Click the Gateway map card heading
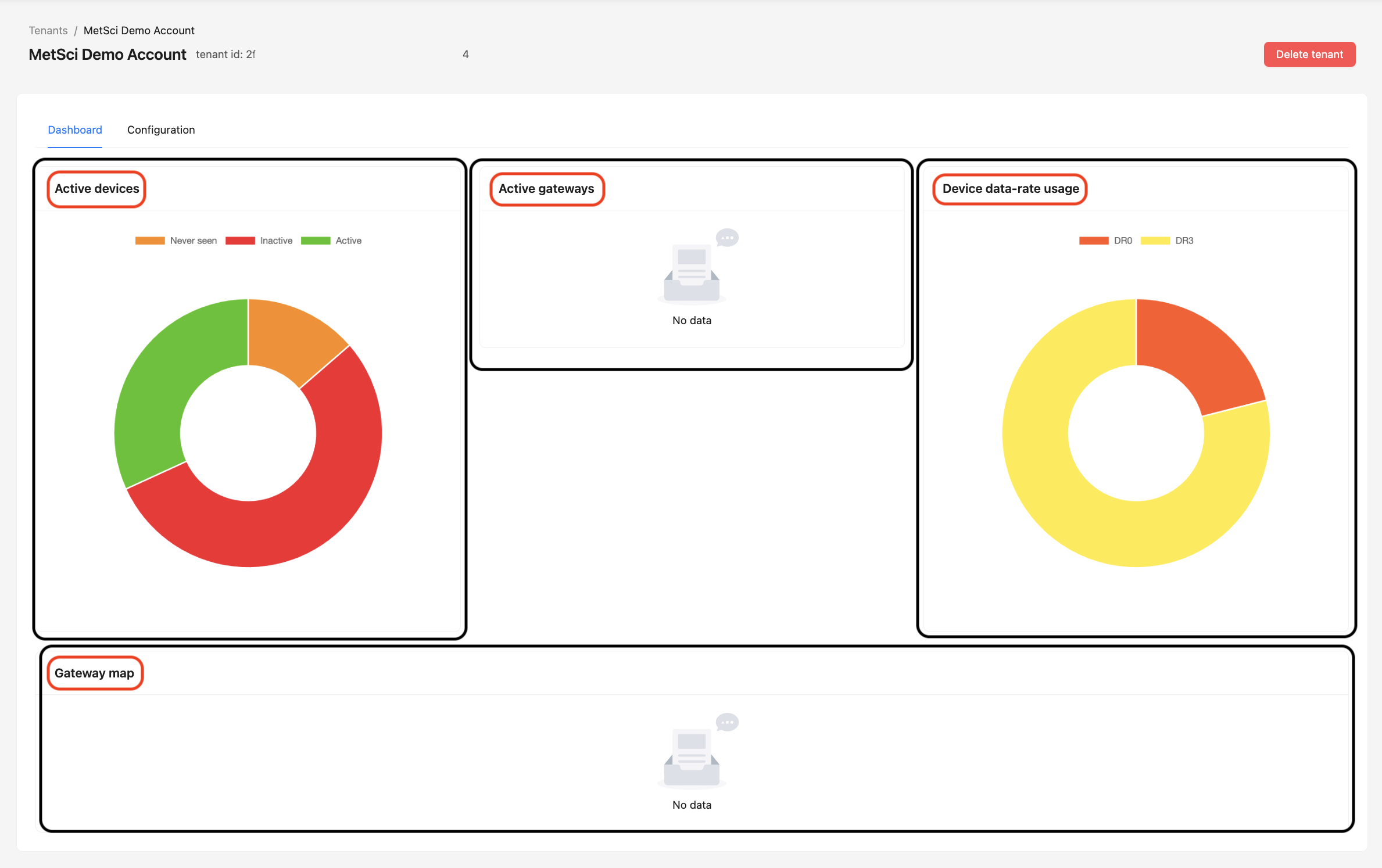 (x=94, y=673)
